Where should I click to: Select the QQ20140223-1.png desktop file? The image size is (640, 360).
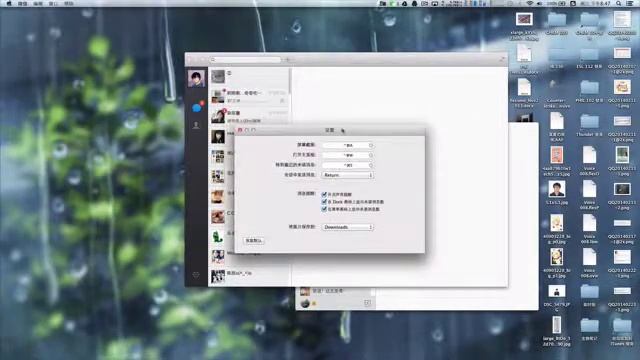pos(622,298)
